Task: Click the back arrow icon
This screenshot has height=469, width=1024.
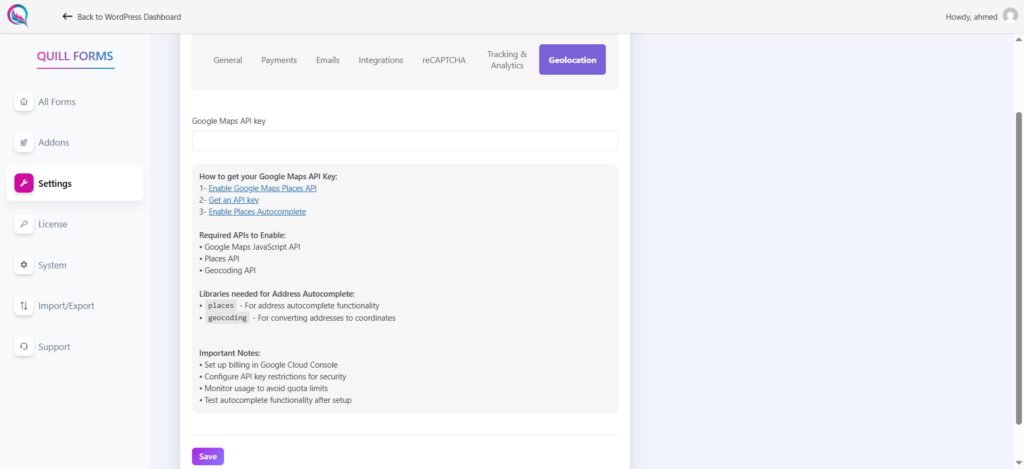Action: (67, 16)
